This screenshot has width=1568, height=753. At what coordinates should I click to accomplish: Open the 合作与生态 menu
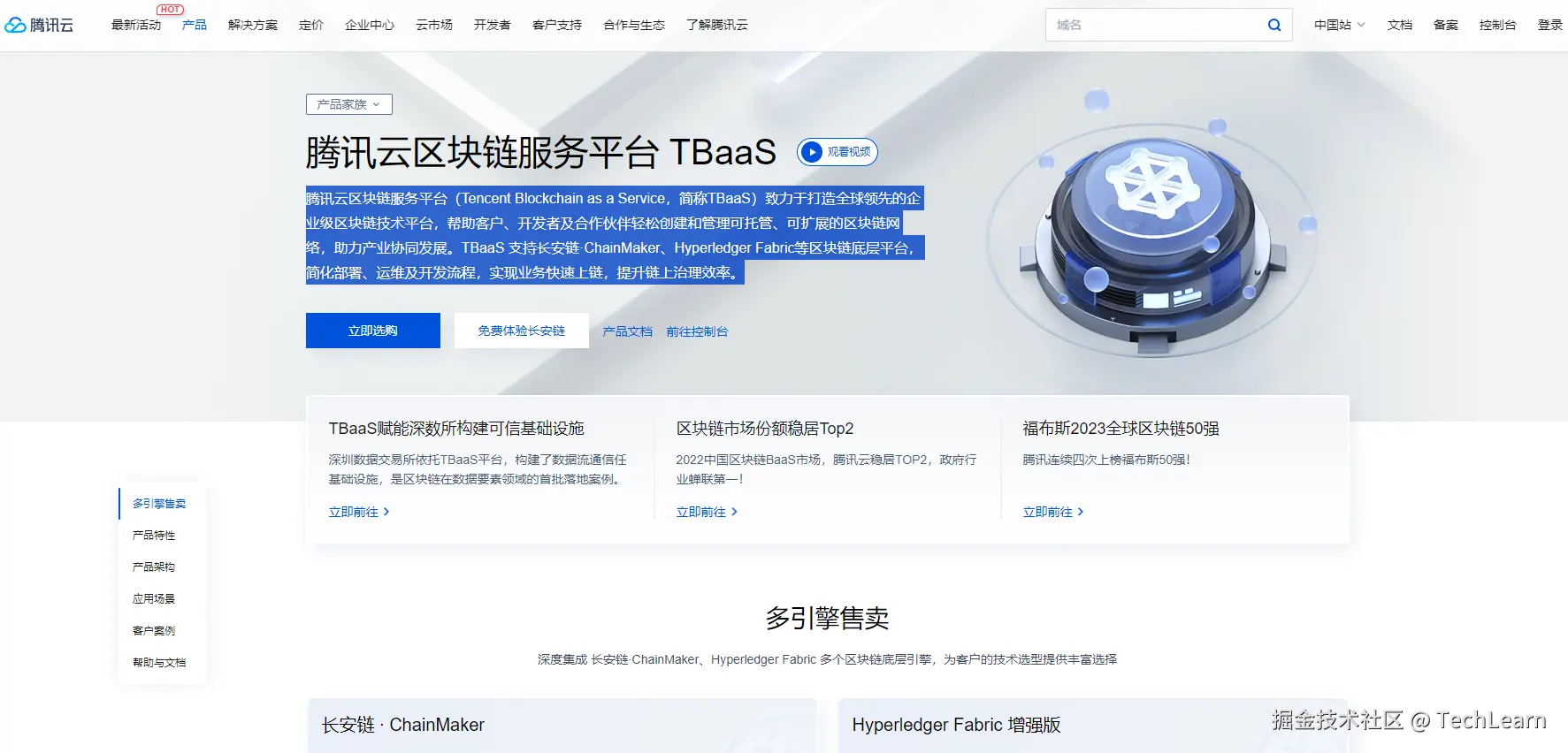(x=634, y=25)
